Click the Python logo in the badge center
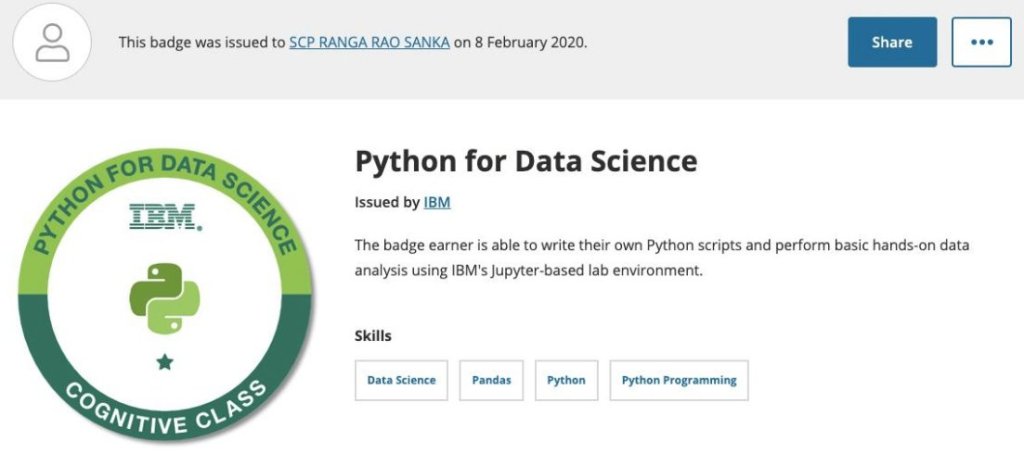The width and height of the screenshot is (1024, 453). tap(165, 298)
